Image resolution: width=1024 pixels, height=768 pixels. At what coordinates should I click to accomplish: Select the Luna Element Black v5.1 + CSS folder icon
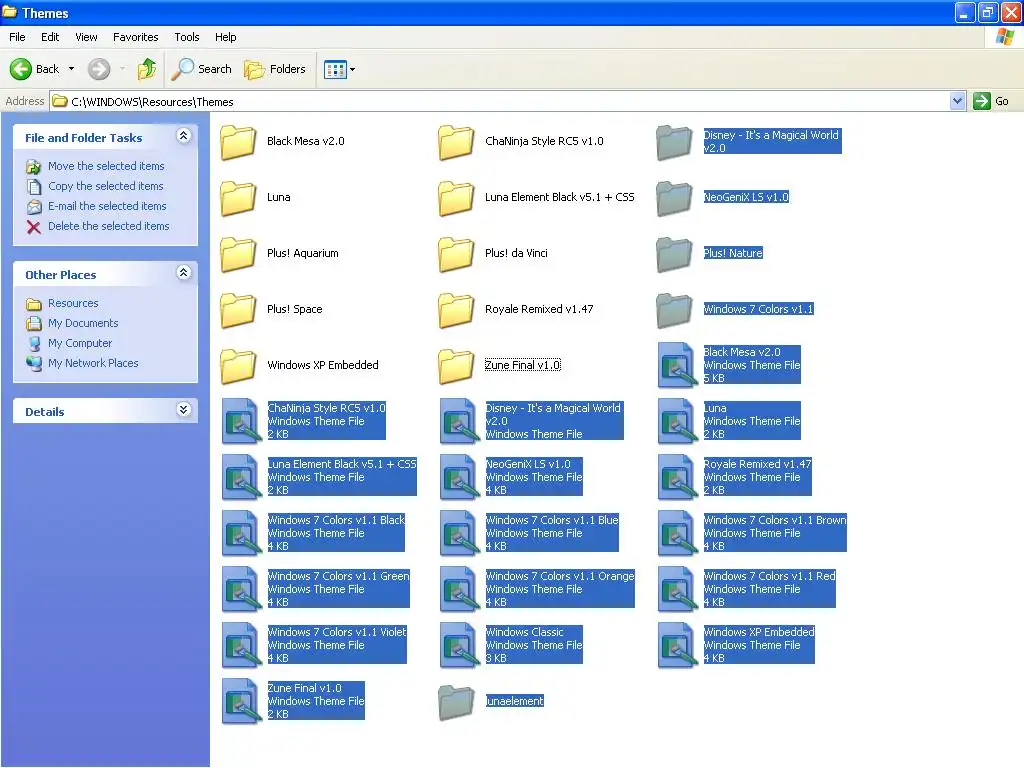[456, 198]
